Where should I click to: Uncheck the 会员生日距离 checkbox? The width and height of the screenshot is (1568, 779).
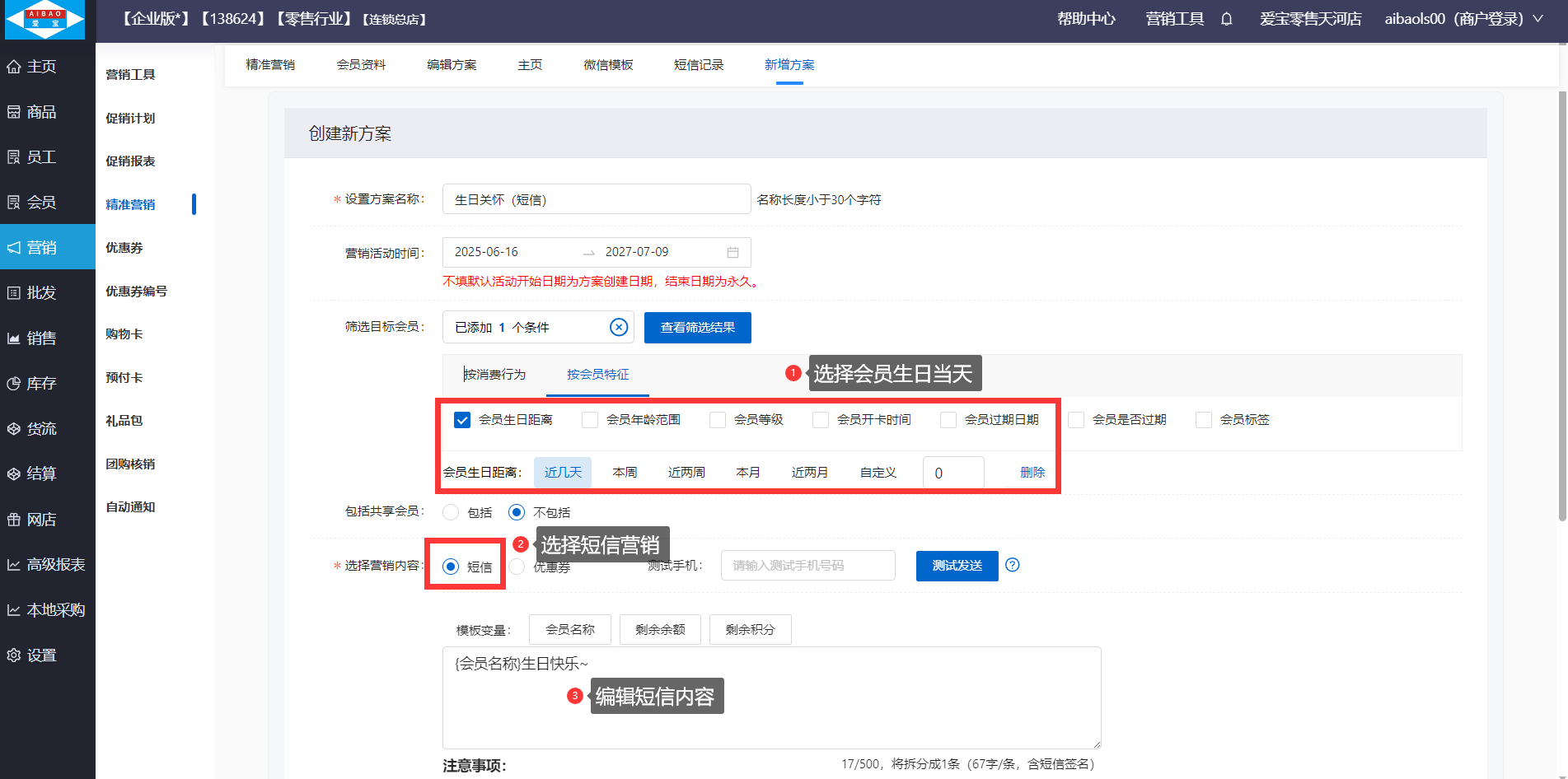pyautogui.click(x=462, y=420)
